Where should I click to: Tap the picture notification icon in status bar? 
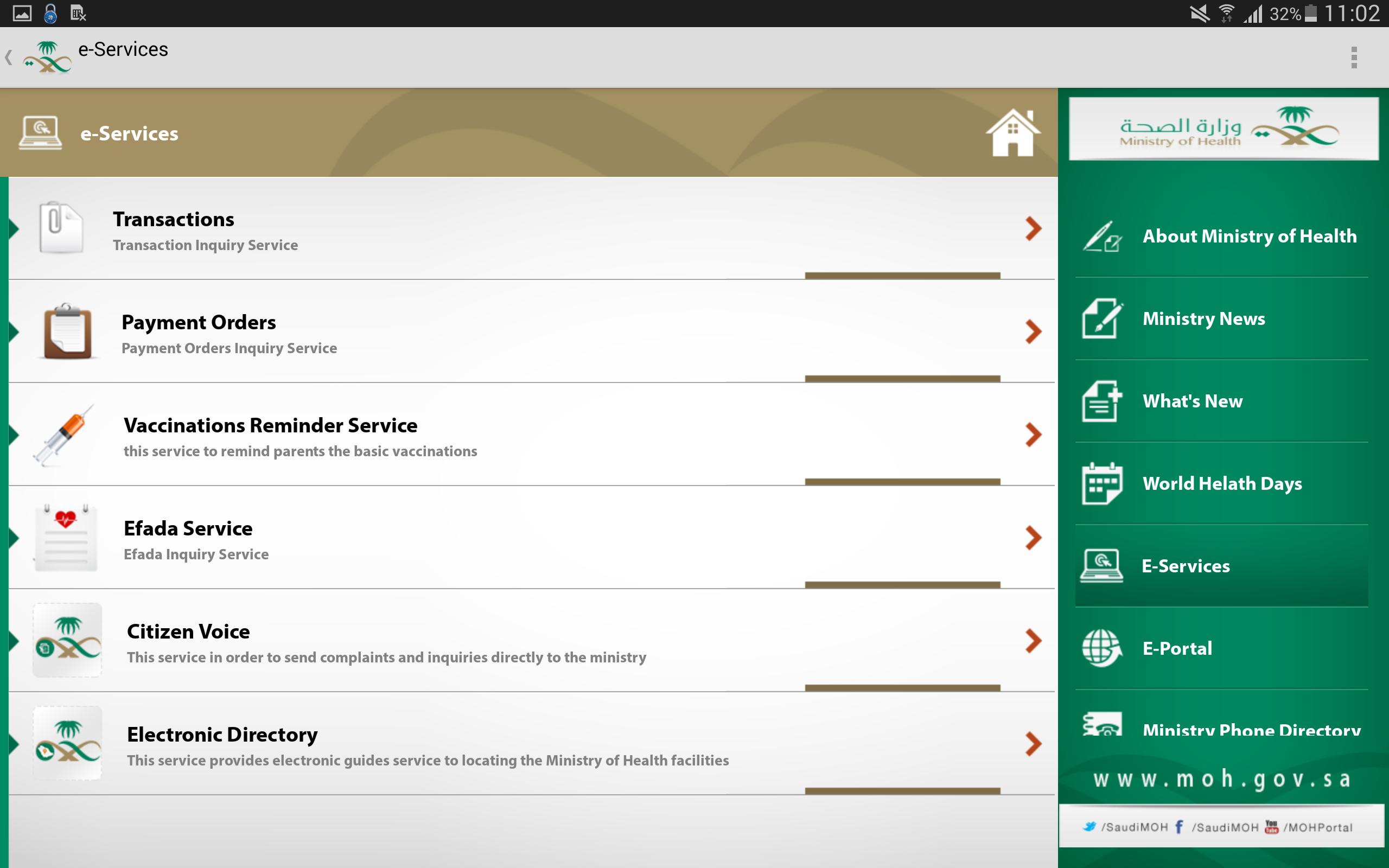(x=22, y=13)
